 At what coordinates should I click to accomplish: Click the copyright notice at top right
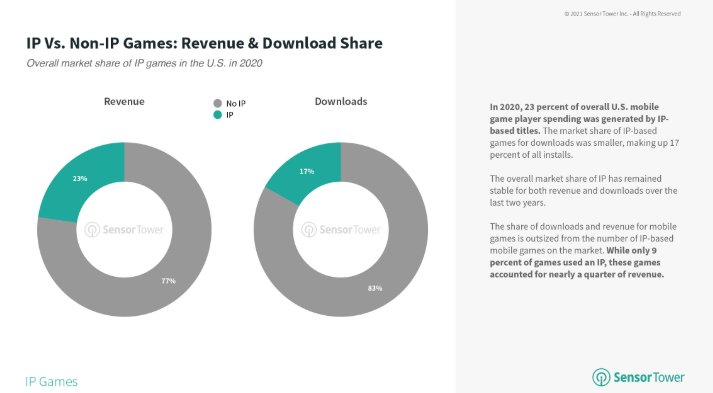coord(623,14)
